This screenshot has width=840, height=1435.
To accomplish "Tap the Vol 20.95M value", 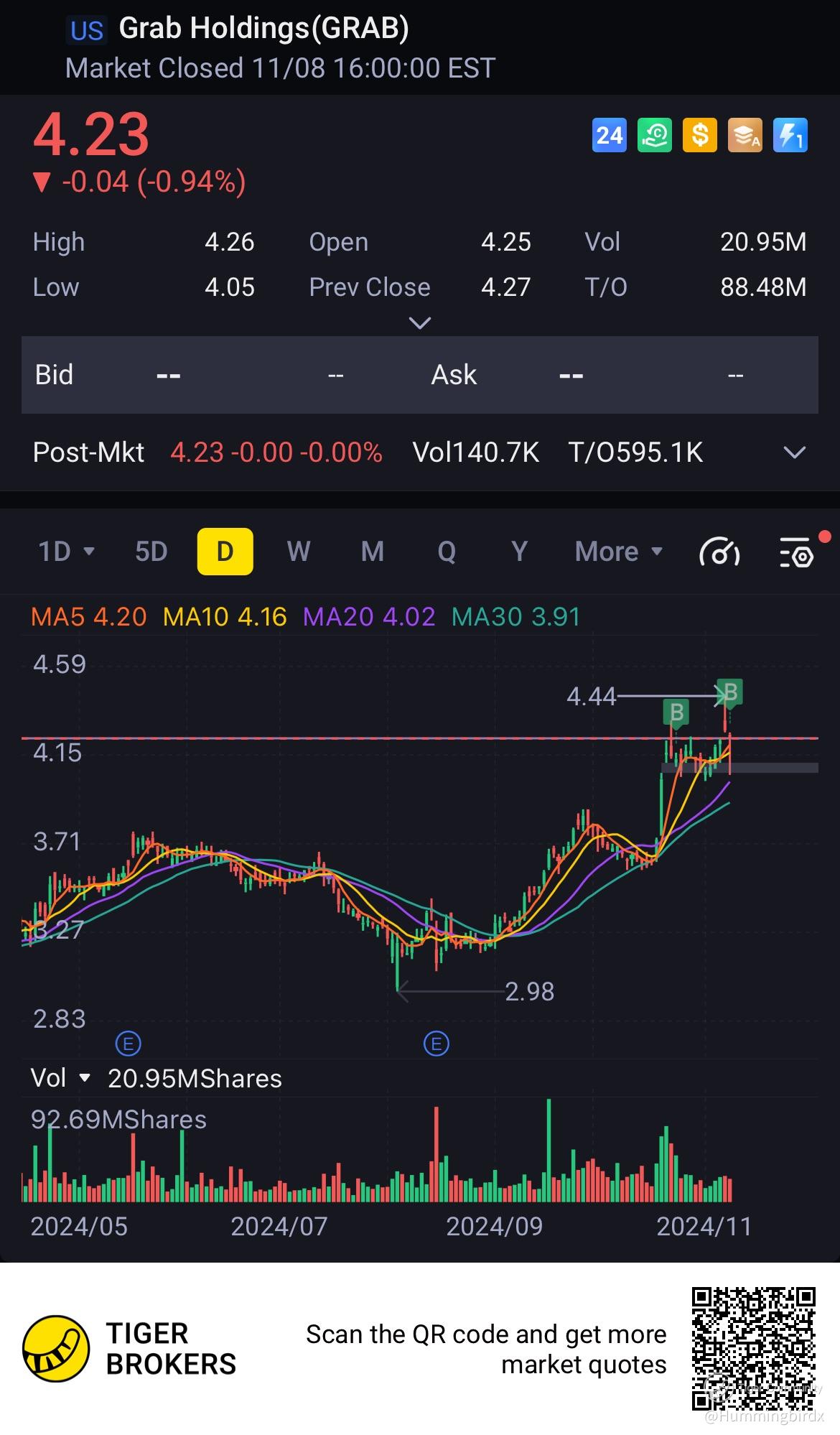I will (x=763, y=242).
